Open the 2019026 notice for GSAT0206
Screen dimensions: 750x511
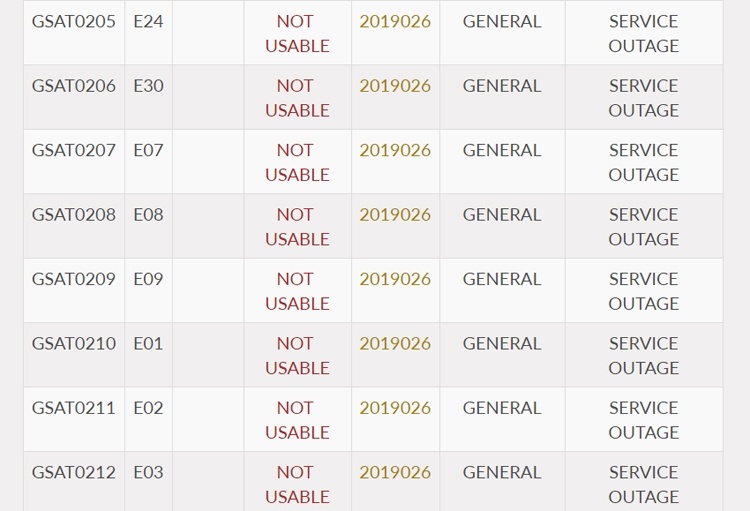tap(395, 86)
